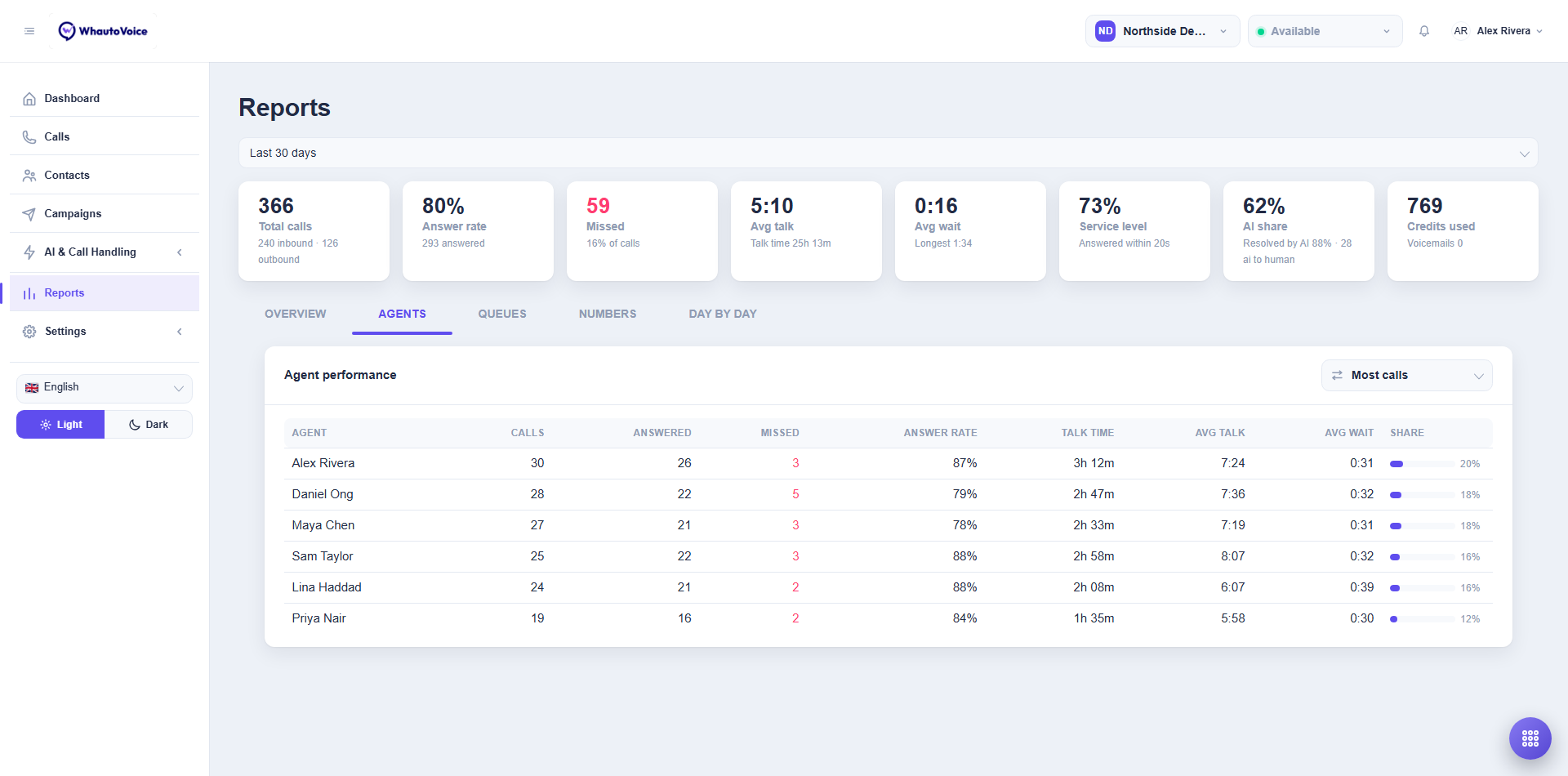Screen dimensions: 1568x776
Task: Click the Calls phone icon
Action: click(29, 137)
